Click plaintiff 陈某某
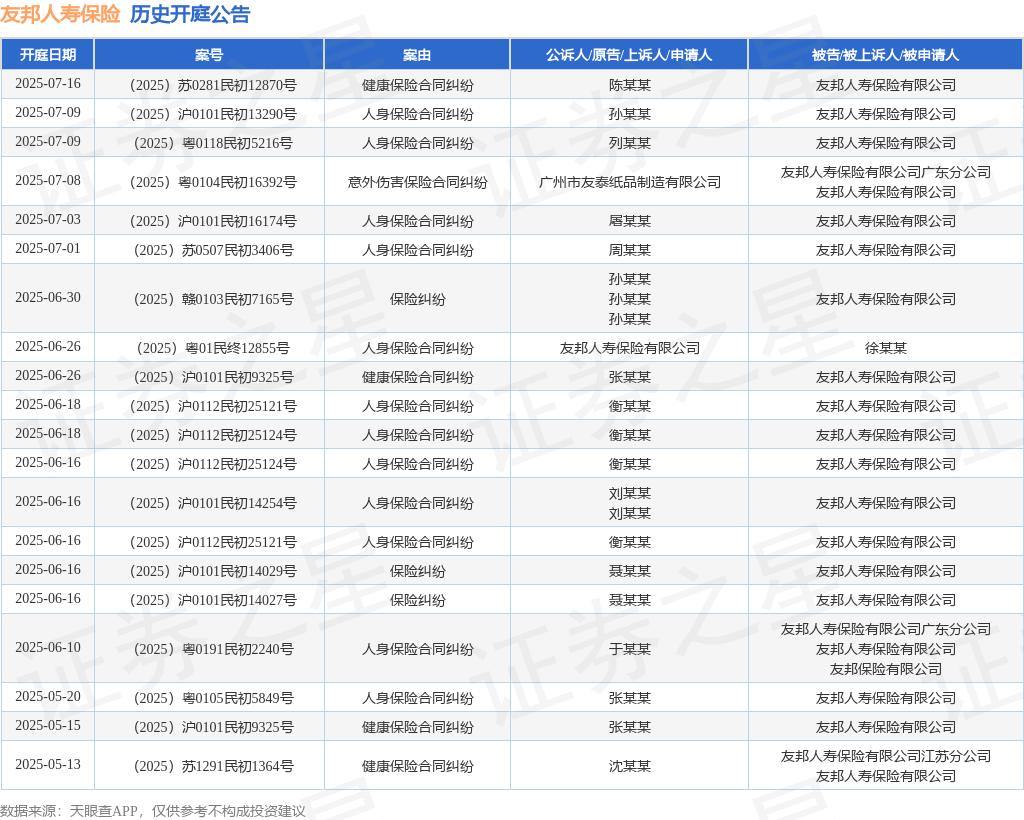This screenshot has height=820, width=1024. 630,85
